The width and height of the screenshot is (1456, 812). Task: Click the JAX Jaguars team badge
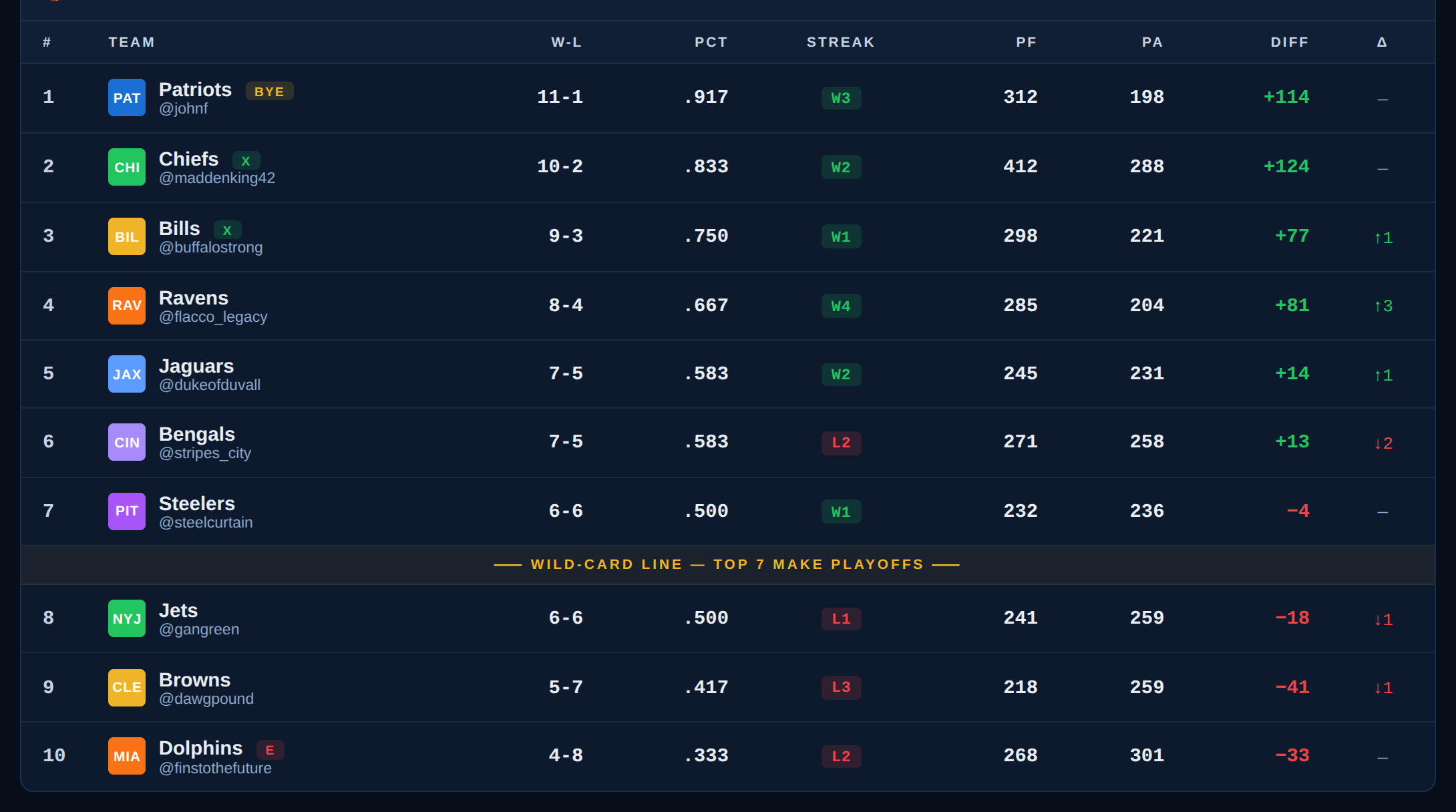pos(127,374)
